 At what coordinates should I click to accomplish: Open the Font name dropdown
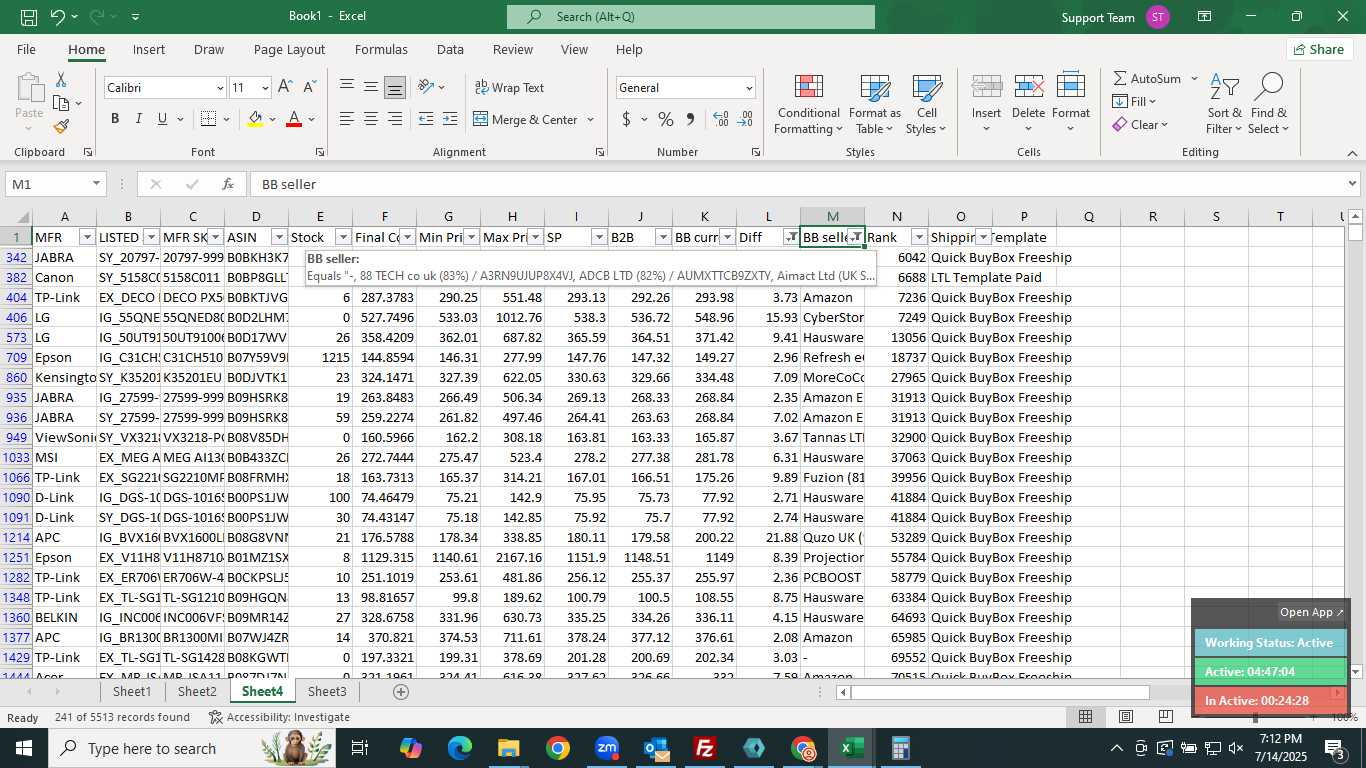(x=220, y=88)
